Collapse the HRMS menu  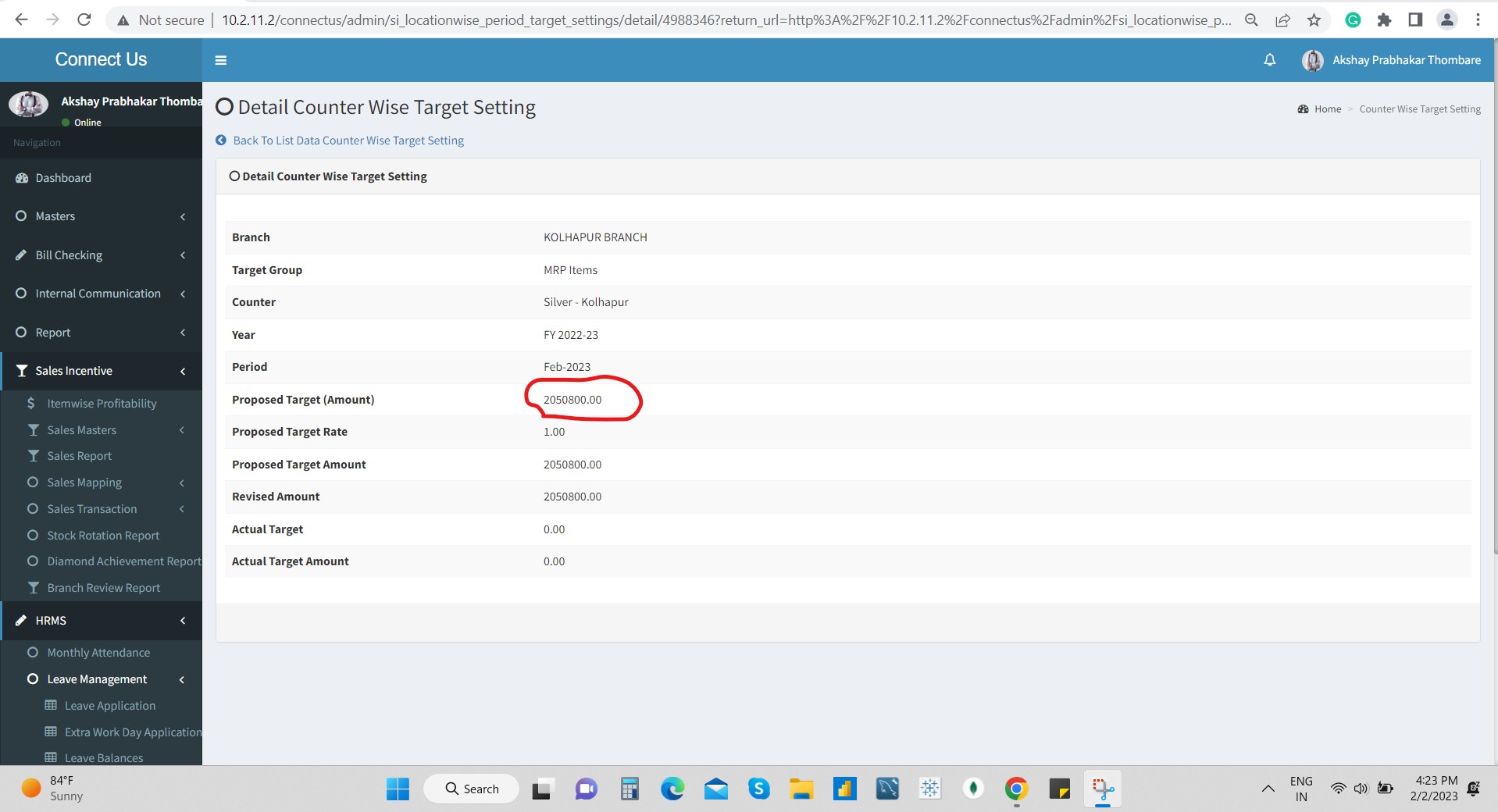point(101,621)
